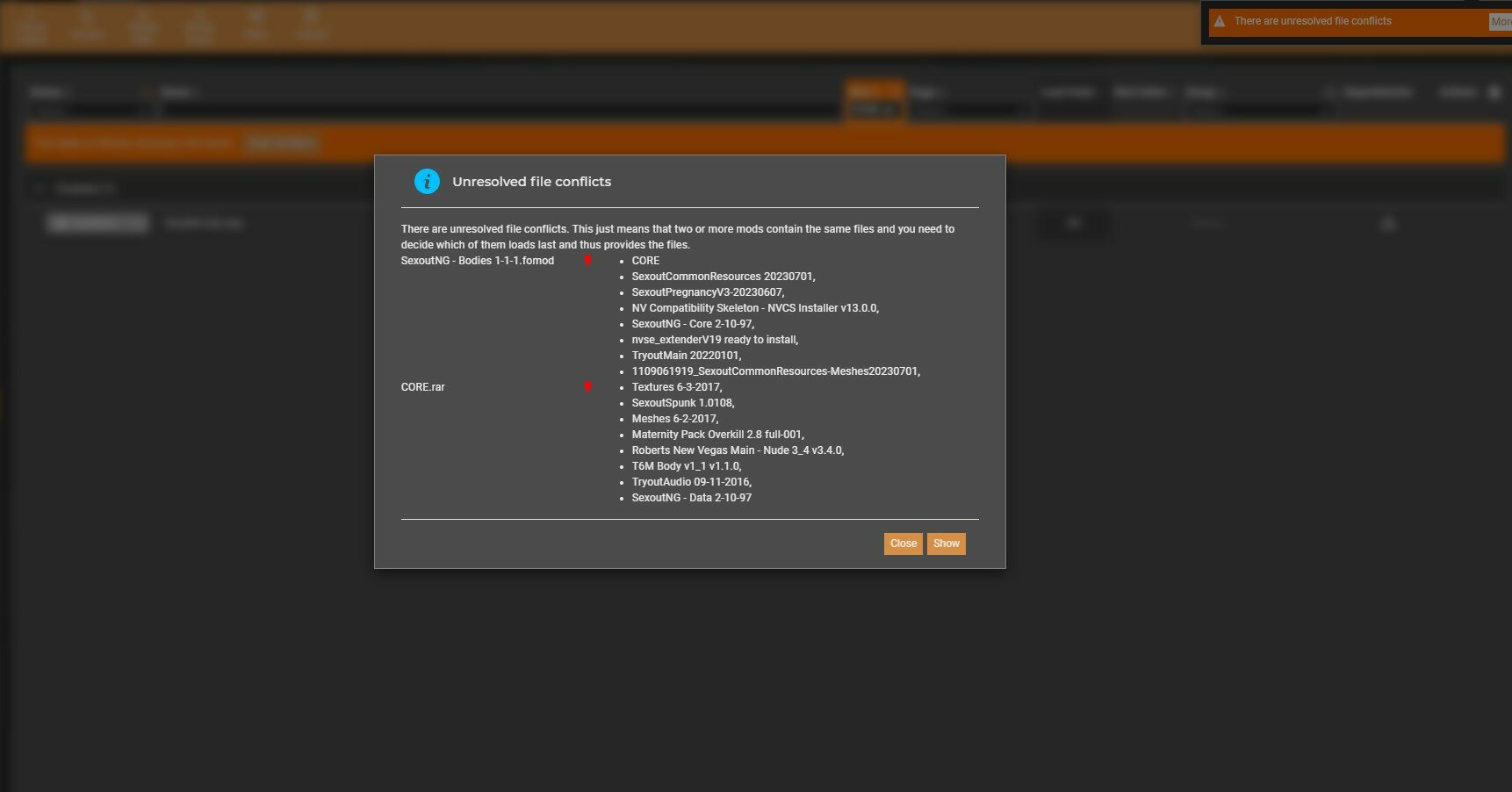Image resolution: width=1512 pixels, height=792 pixels.
Task: Collapse the Enabled mods group using its chevron
Action: point(39,188)
